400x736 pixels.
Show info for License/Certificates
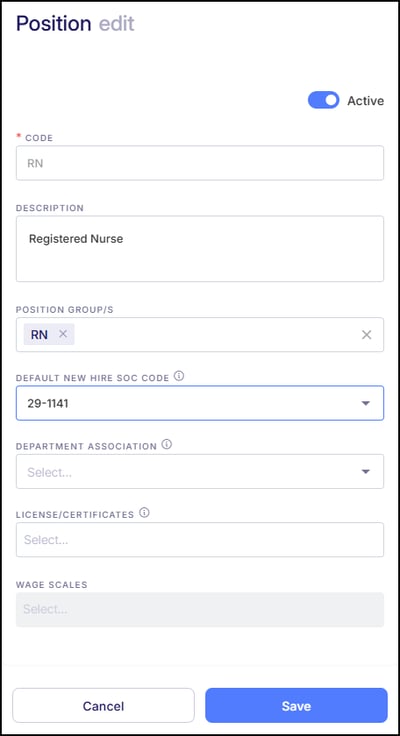coord(145,513)
